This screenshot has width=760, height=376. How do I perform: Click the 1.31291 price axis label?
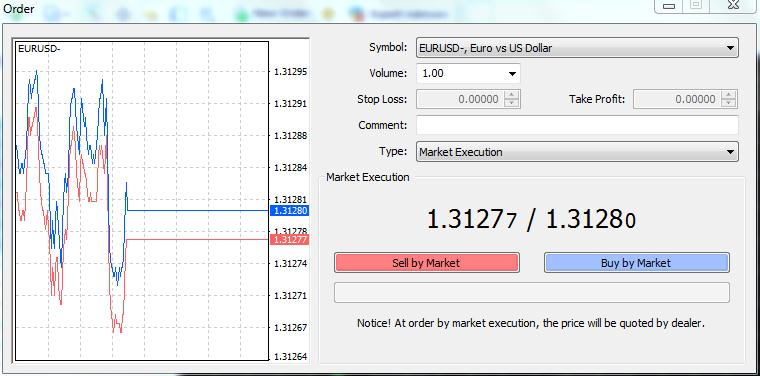(x=290, y=104)
